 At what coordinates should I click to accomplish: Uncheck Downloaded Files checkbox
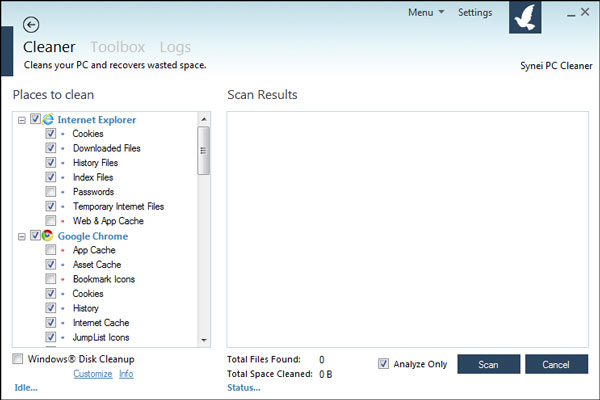(x=51, y=148)
